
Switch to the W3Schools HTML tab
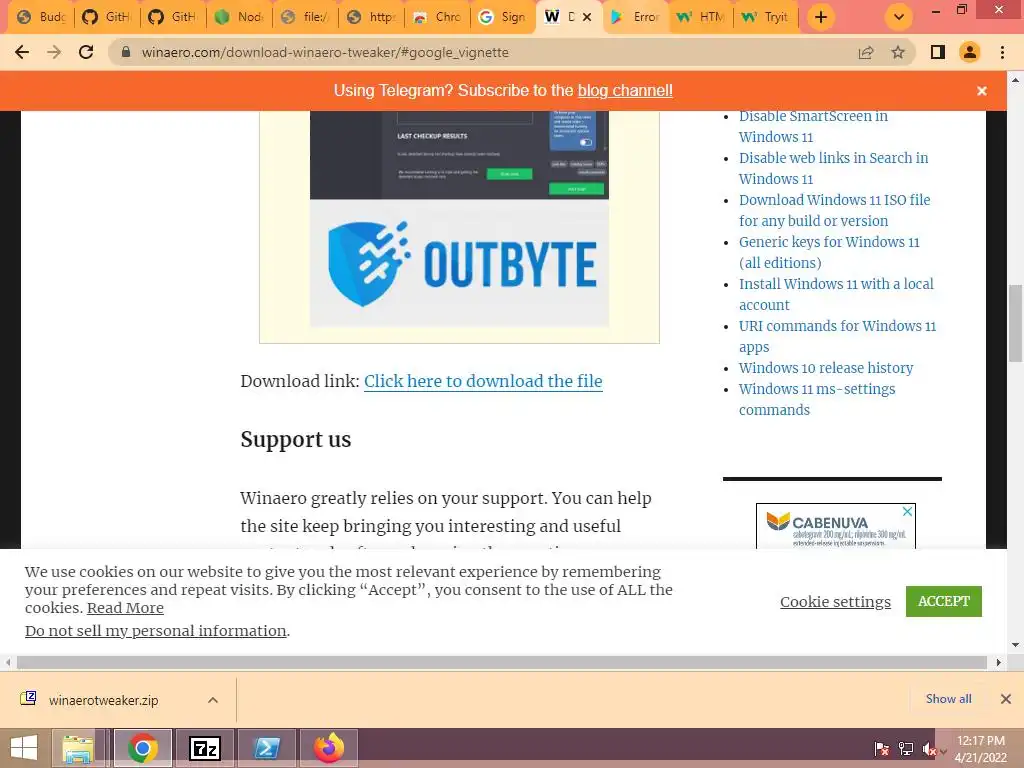pos(701,17)
